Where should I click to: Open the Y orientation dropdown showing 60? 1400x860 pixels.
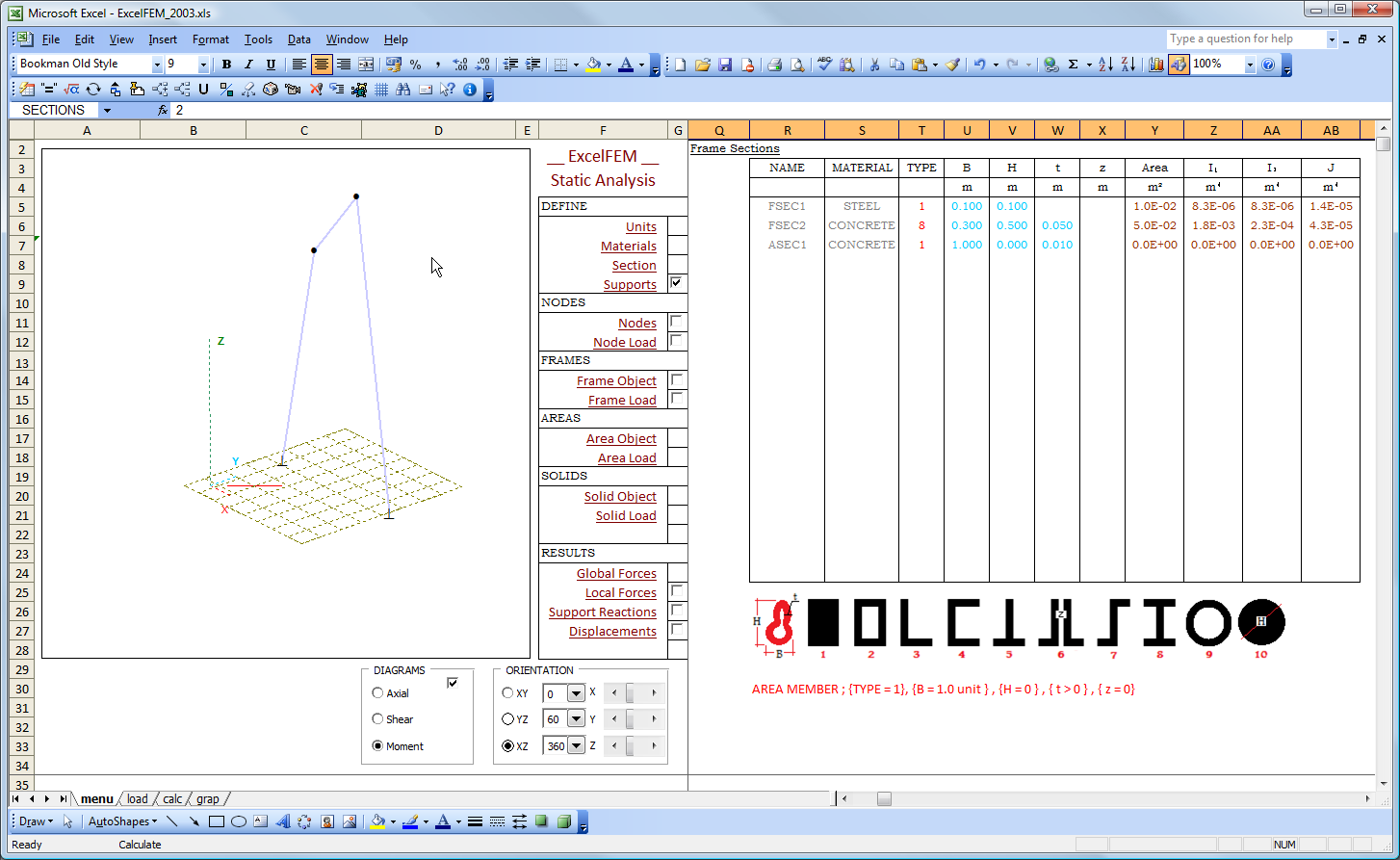576,719
